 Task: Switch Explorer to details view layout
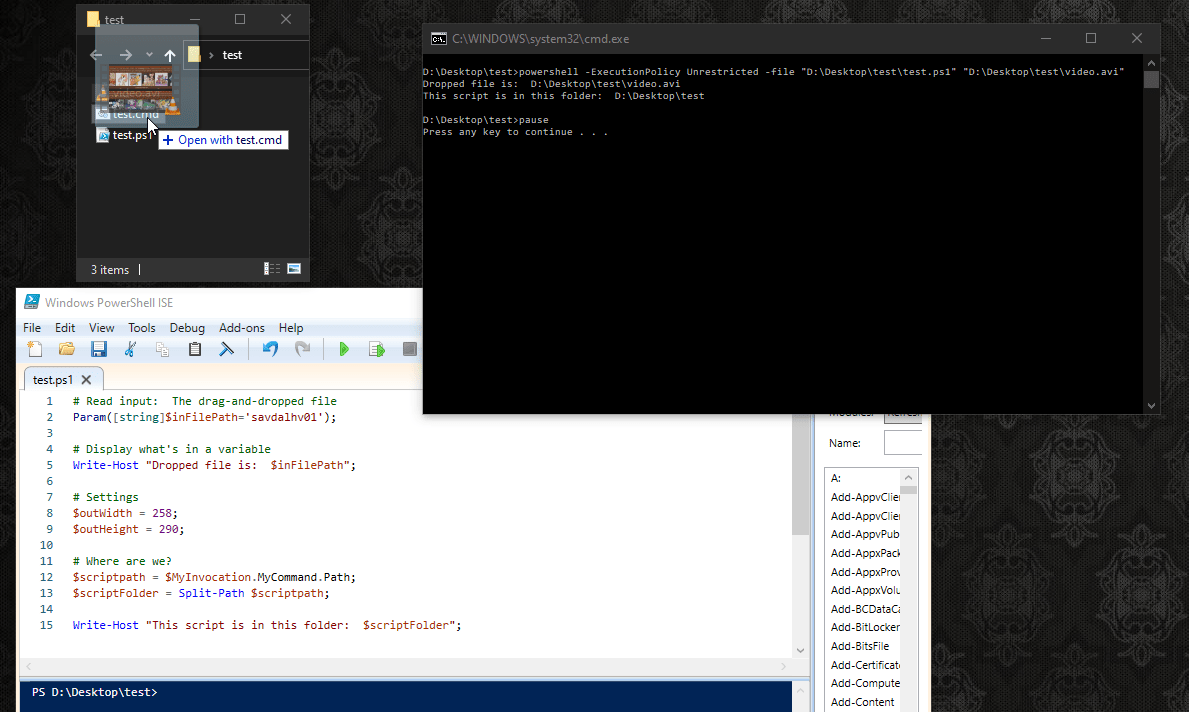coord(272,269)
